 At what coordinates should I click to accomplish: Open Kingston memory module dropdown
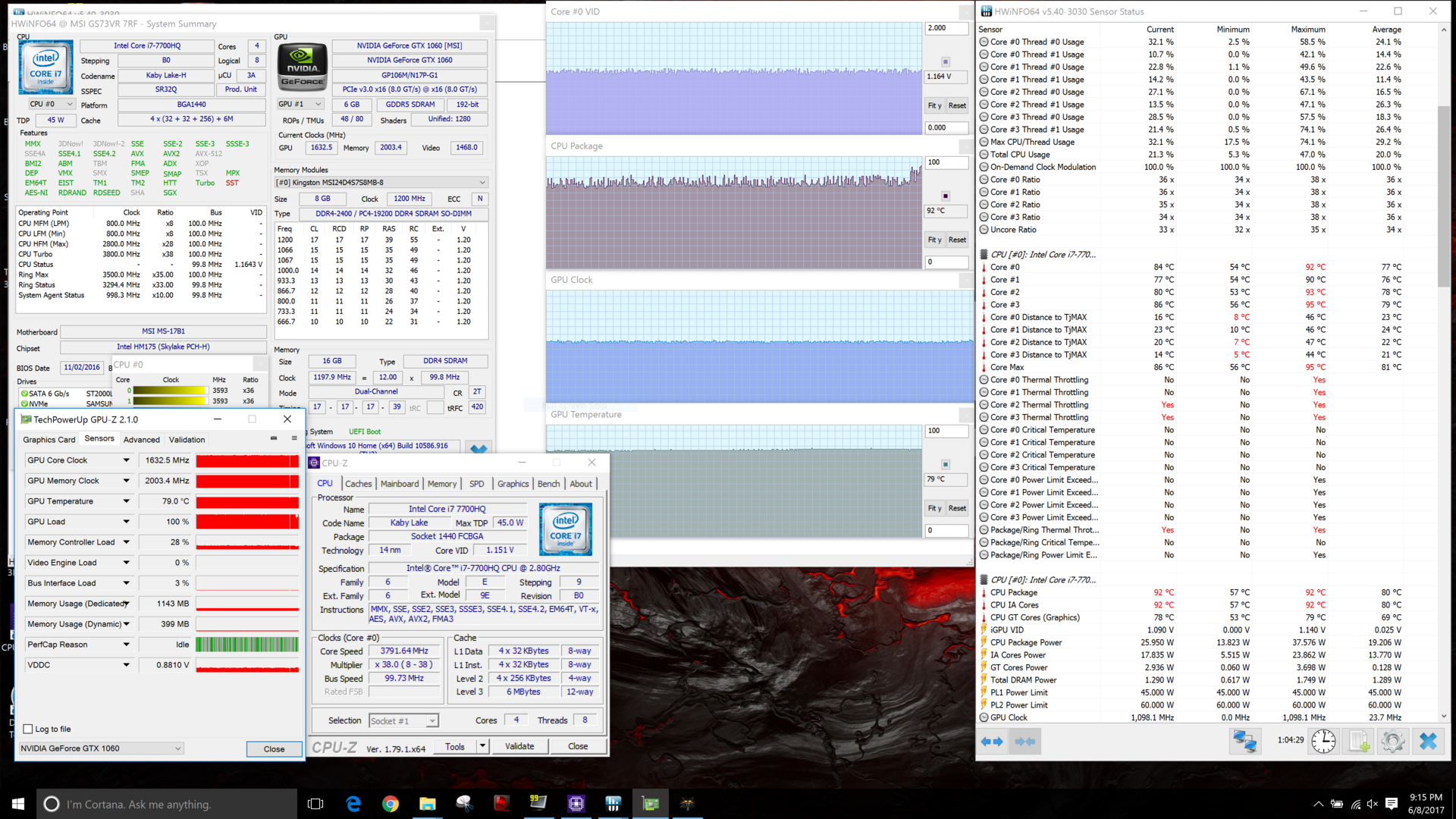381,182
